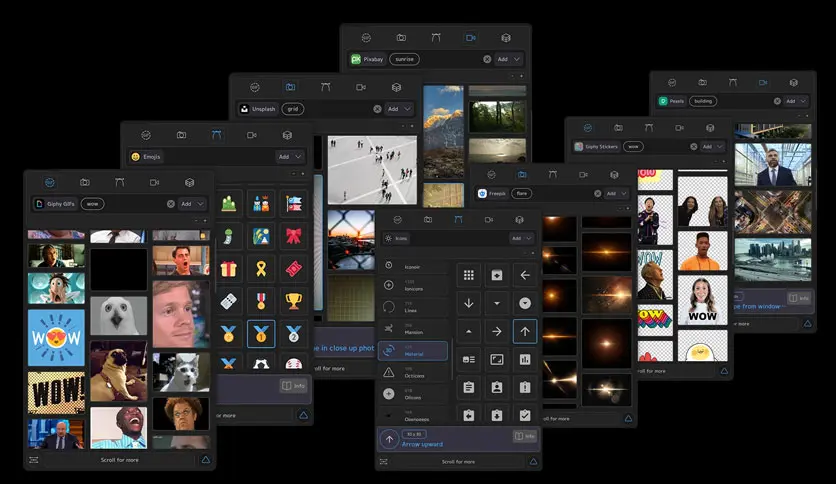Choose the Material icon set

413,351
